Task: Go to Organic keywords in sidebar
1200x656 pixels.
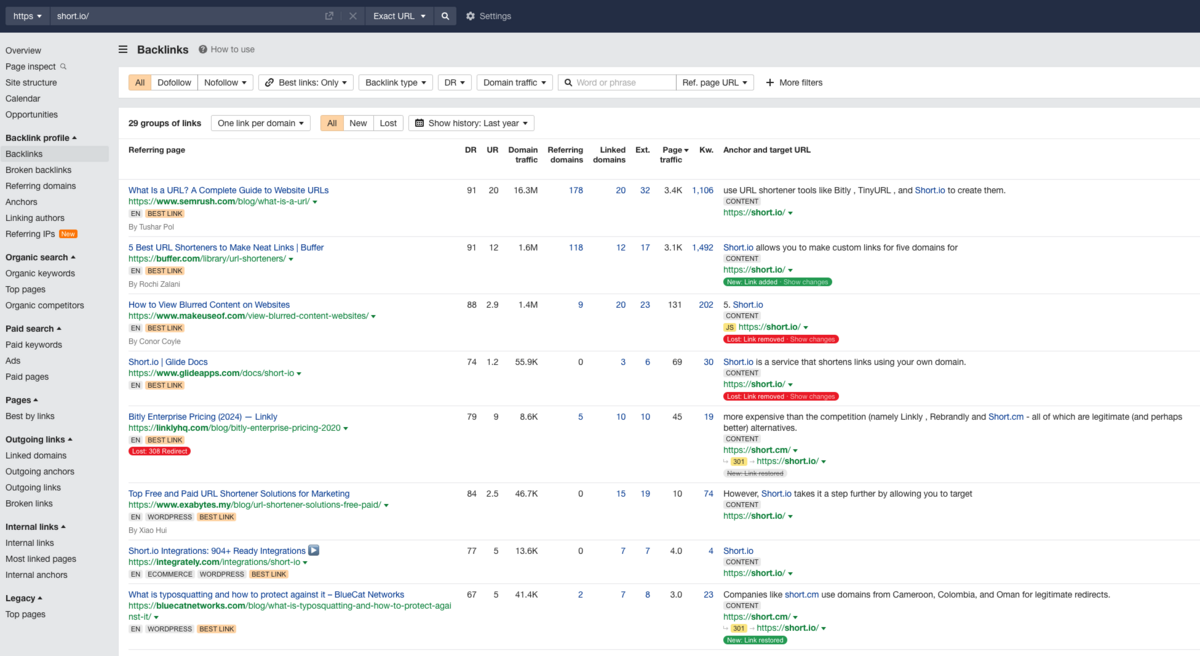Action: [40, 273]
